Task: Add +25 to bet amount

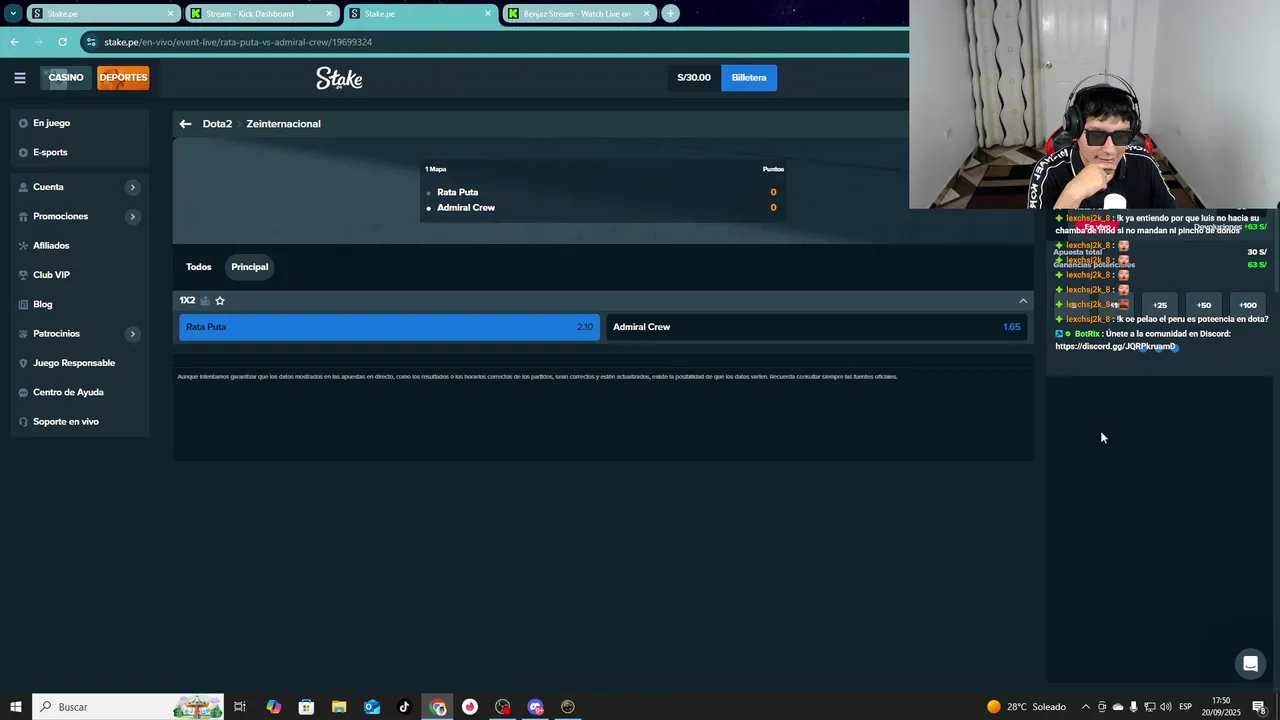Action: pyautogui.click(x=1160, y=305)
